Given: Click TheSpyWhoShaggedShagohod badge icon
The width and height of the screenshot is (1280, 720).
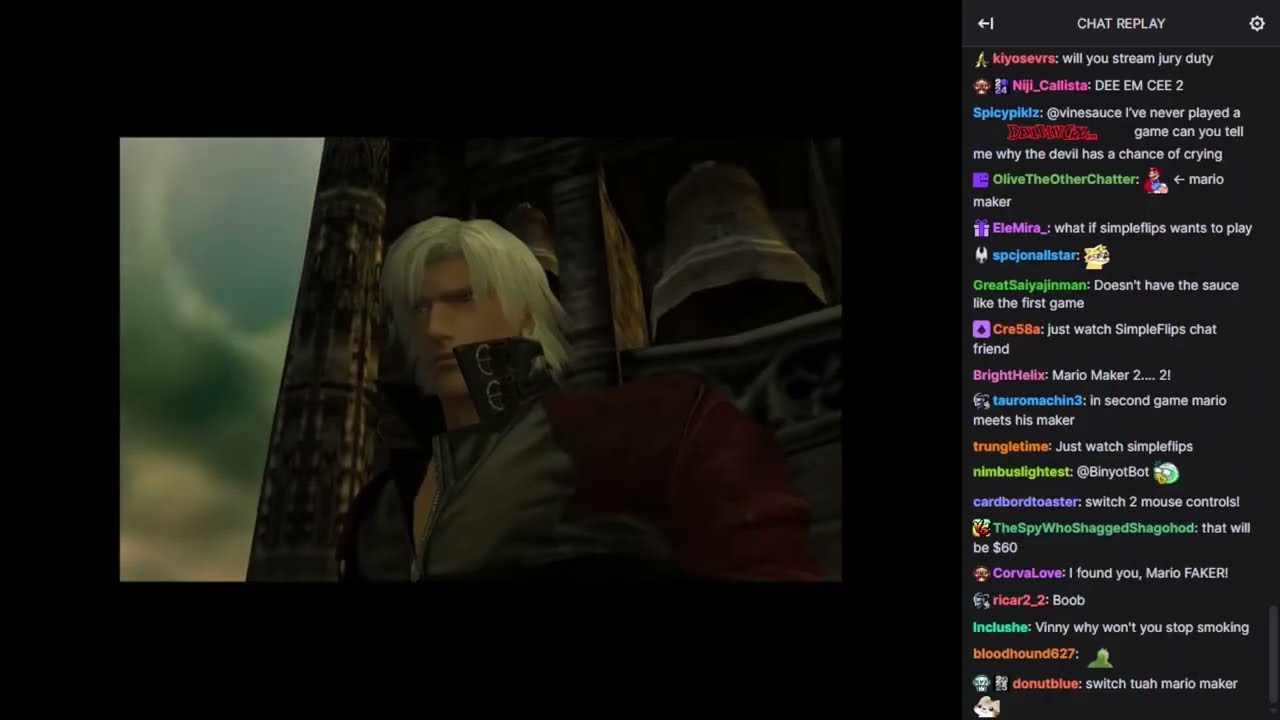Looking at the screenshot, I should [x=981, y=528].
